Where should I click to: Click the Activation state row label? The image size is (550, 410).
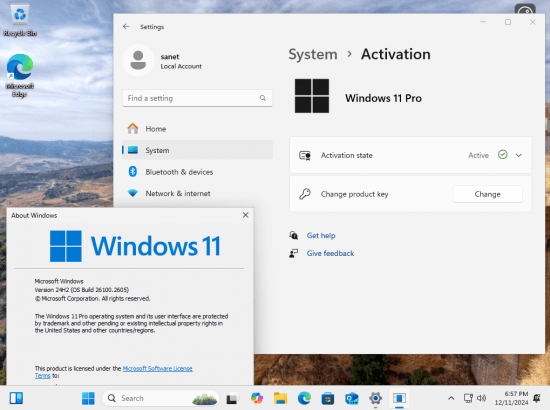347,155
